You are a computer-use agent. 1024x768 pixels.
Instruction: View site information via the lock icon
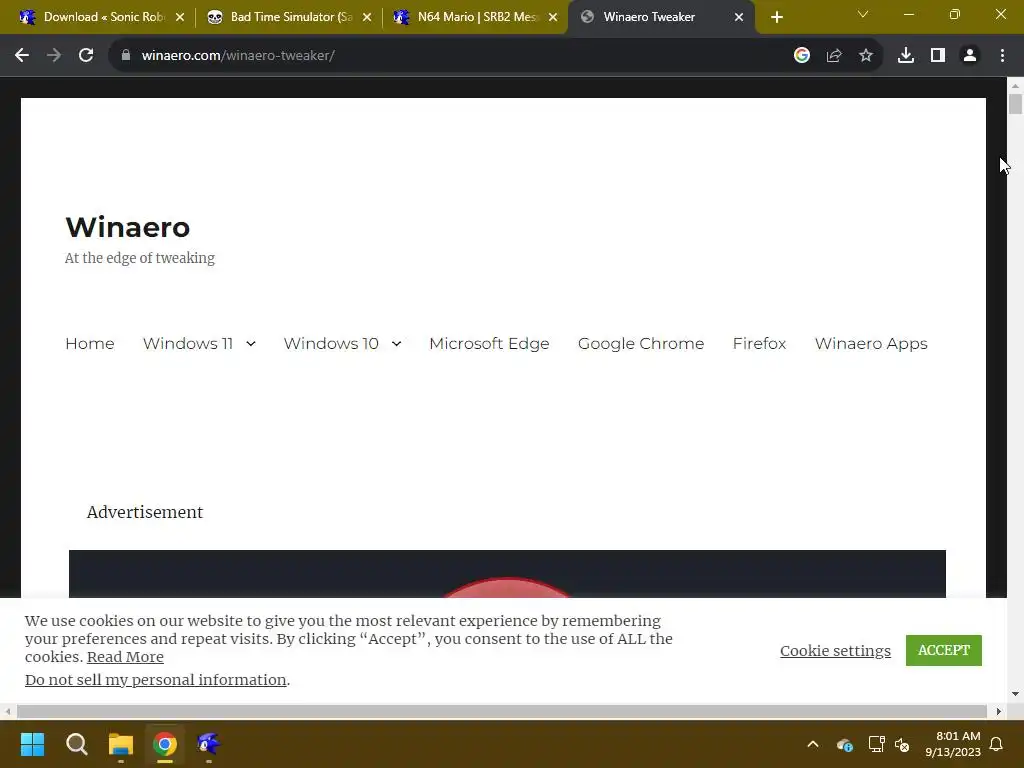pos(126,56)
